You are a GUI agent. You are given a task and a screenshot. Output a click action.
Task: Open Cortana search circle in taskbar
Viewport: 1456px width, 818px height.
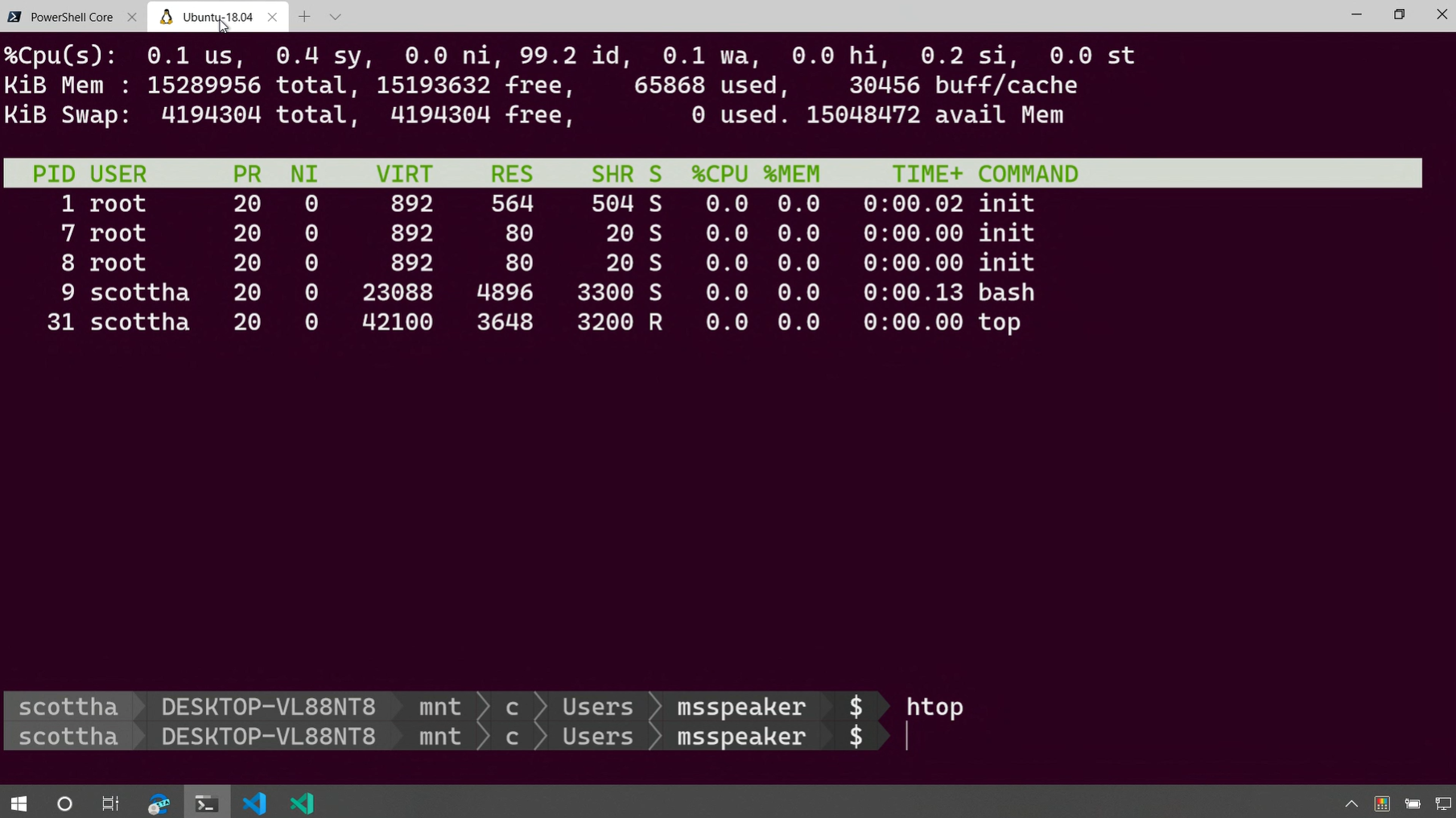pos(64,804)
